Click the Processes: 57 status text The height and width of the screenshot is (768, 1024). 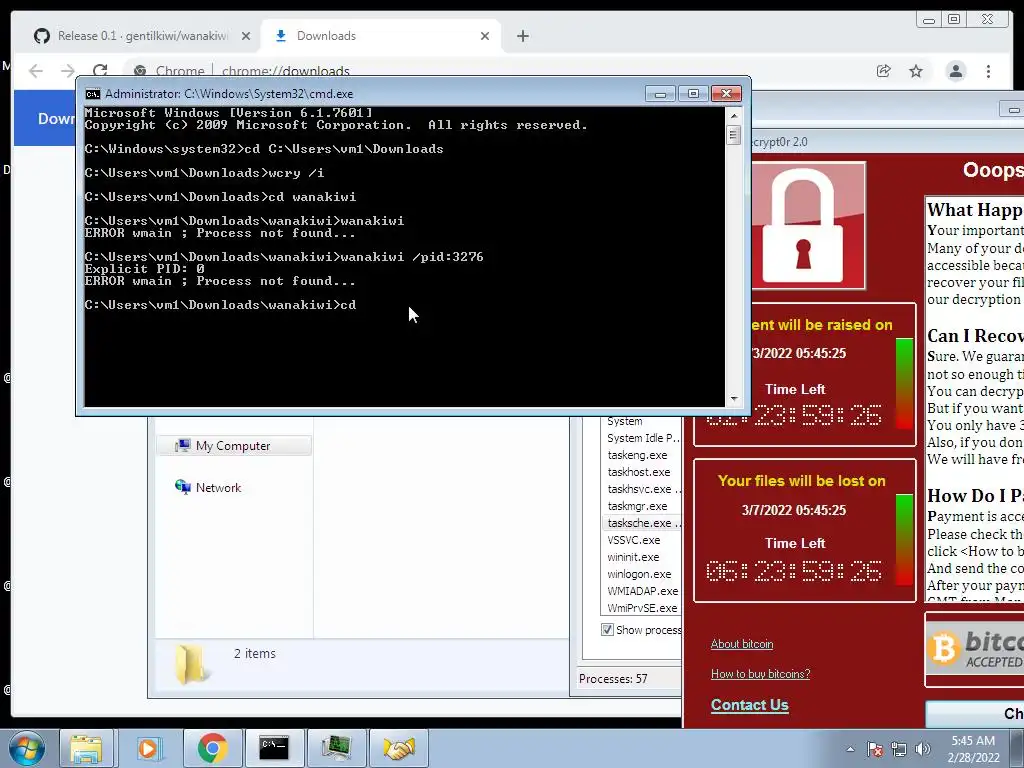(613, 679)
